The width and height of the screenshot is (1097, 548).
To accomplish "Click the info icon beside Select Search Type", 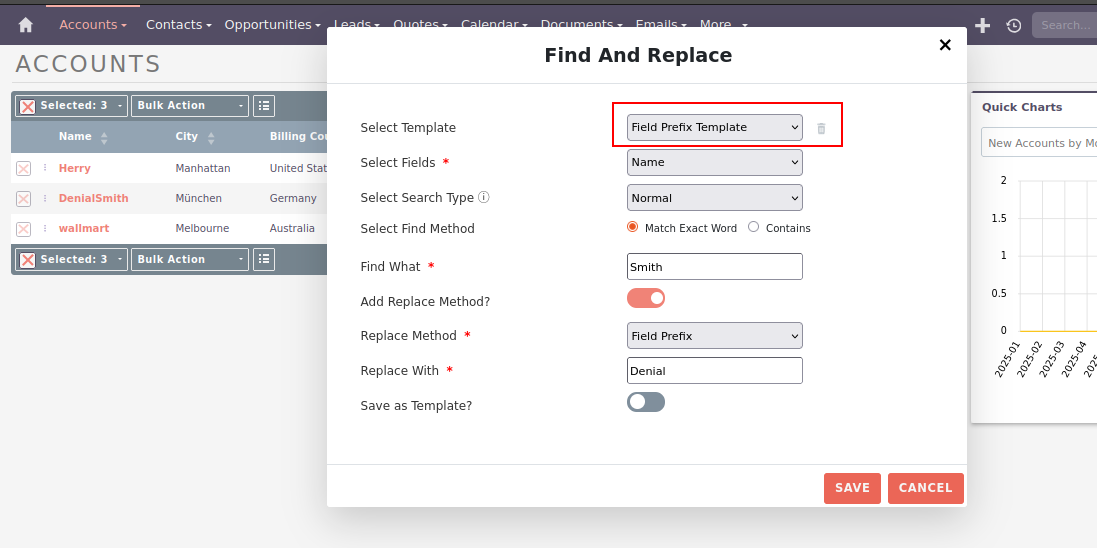I will click(484, 197).
